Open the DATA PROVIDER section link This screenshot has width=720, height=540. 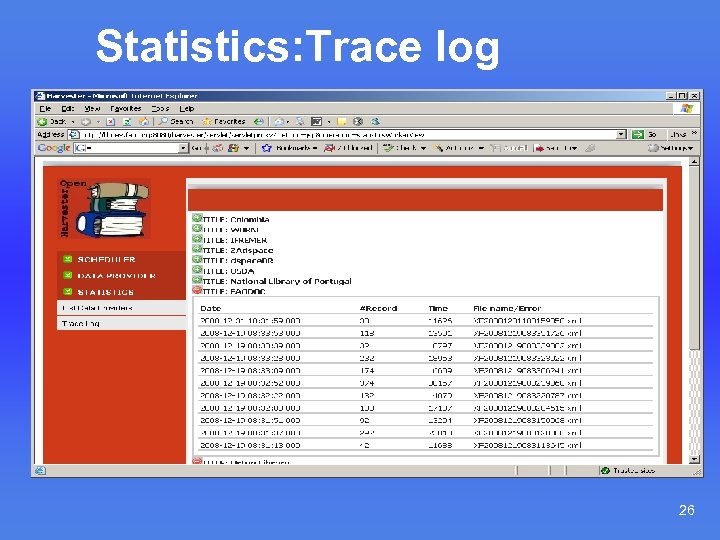tap(117, 276)
